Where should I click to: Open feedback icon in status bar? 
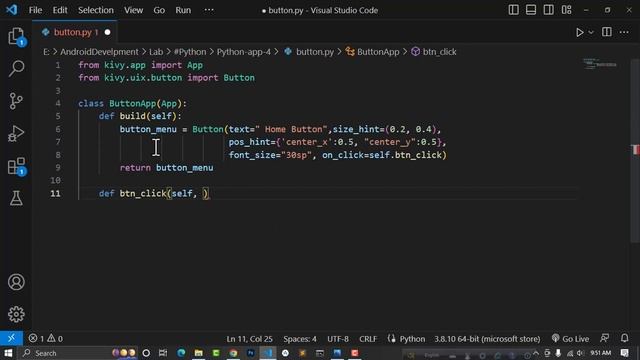point(604,338)
